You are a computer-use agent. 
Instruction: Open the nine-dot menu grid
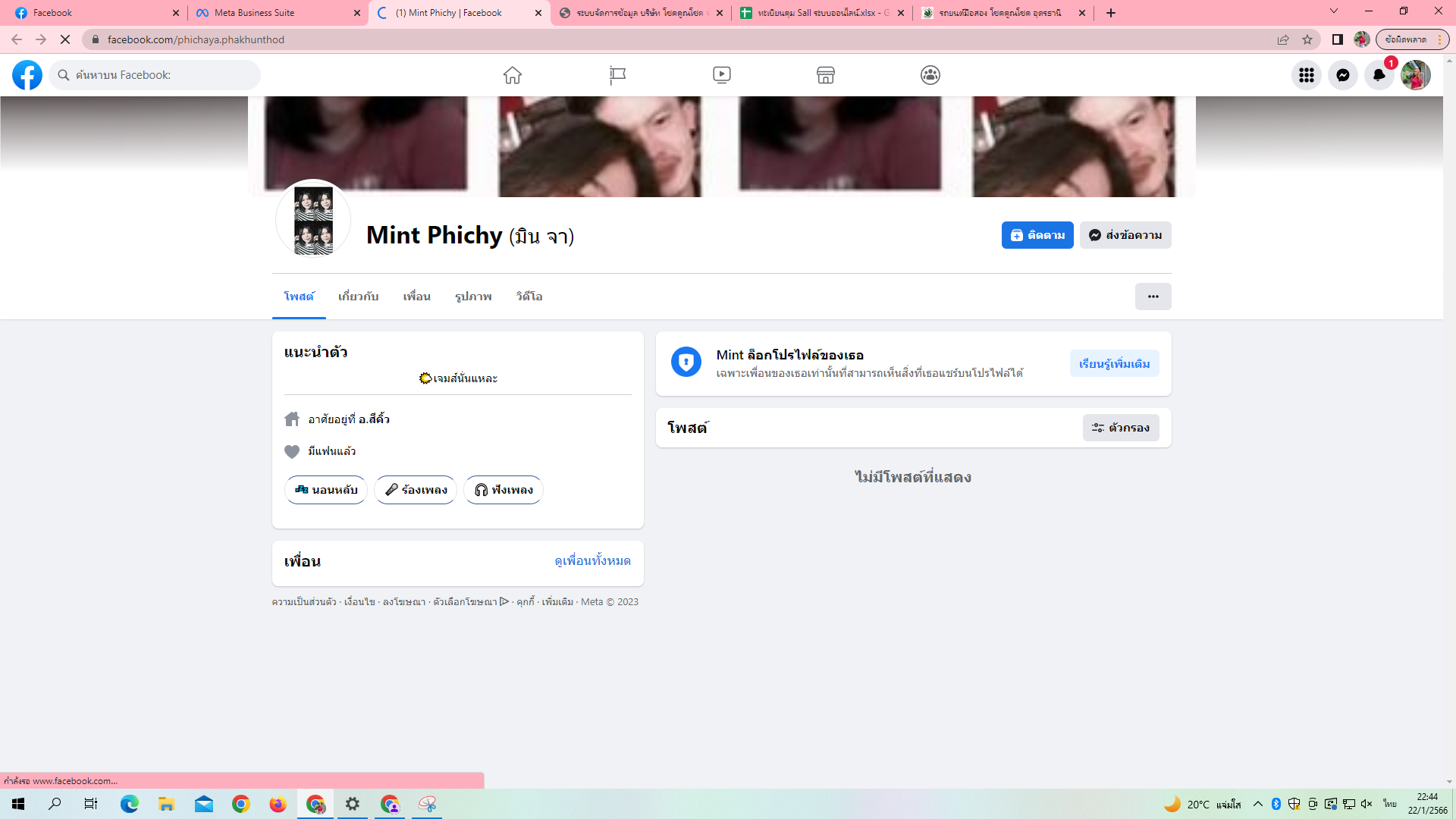click(1307, 75)
